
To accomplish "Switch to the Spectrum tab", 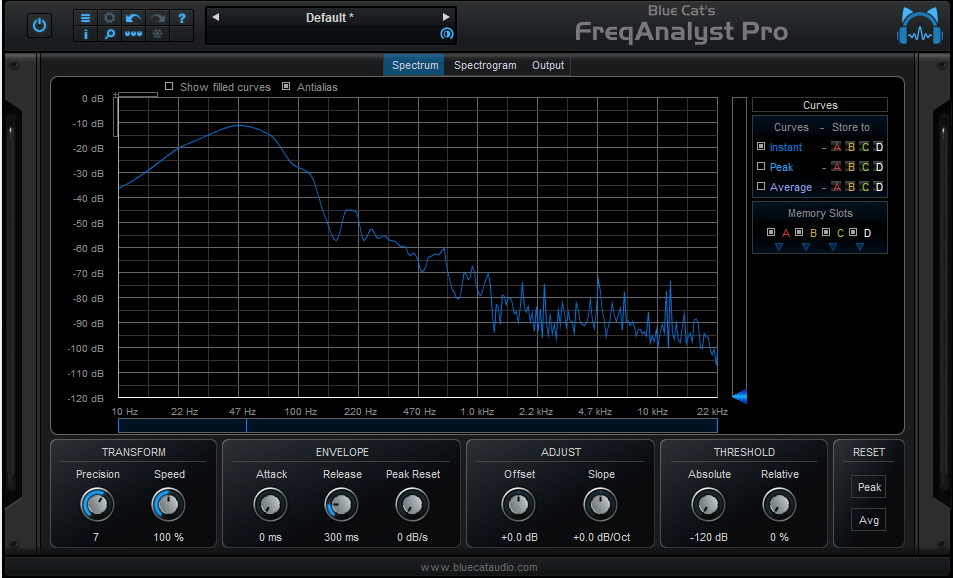I will (415, 65).
